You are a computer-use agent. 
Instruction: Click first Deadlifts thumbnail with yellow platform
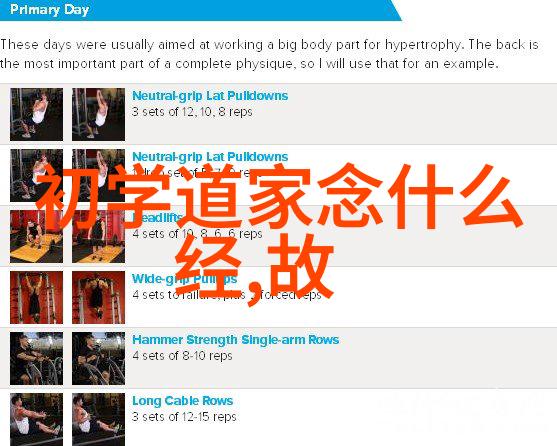[37, 236]
